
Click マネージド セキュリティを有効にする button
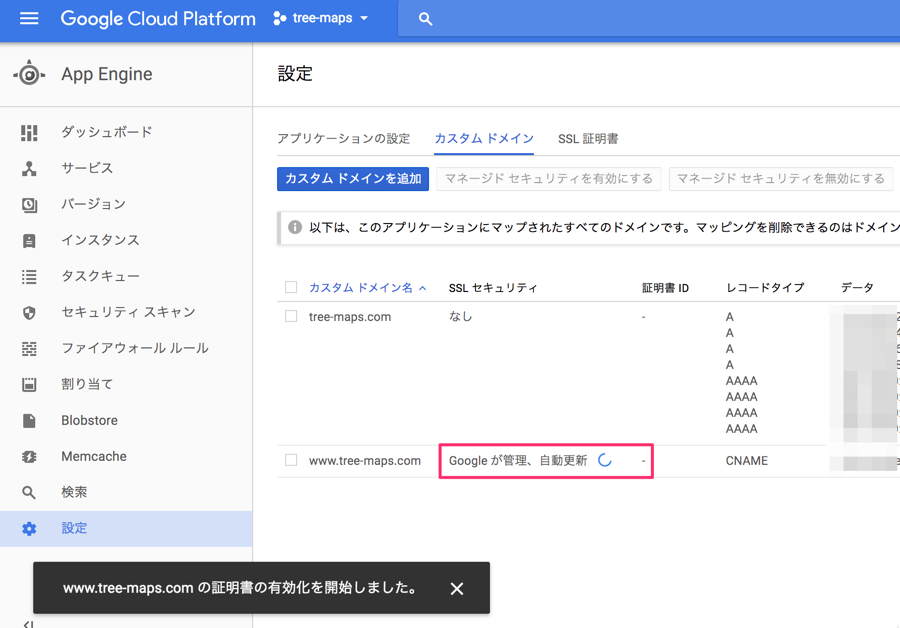pos(549,179)
